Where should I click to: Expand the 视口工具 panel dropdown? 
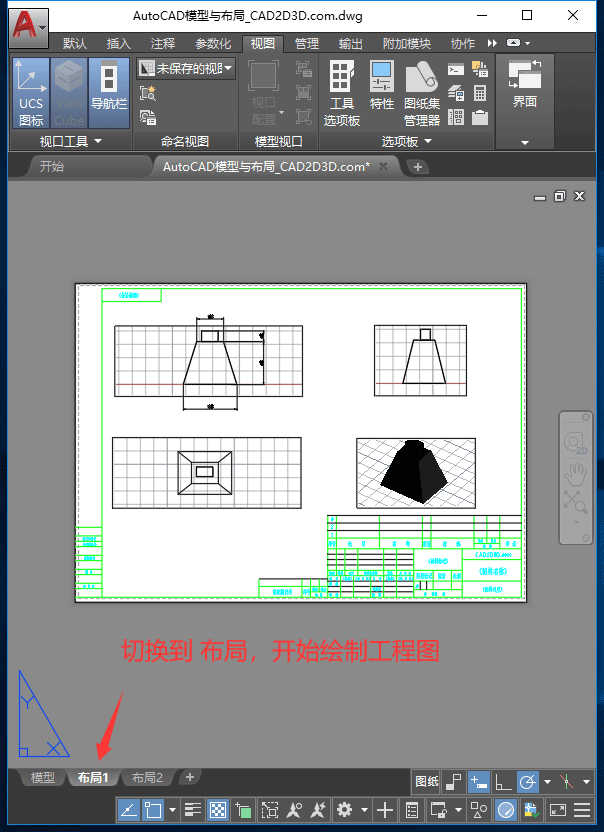coord(70,142)
